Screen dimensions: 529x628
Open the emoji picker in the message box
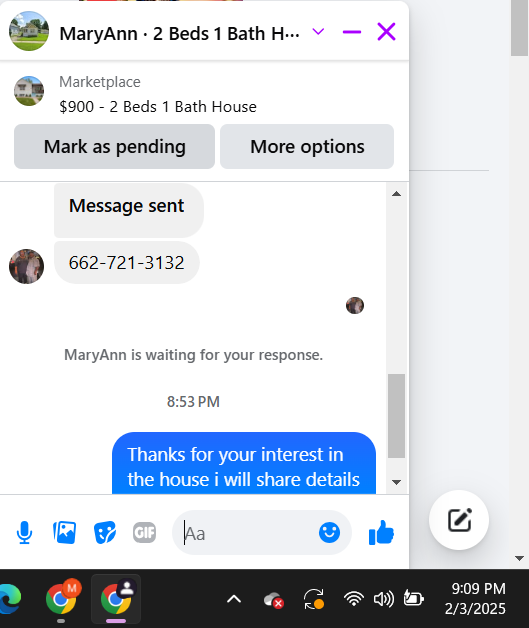tap(329, 533)
